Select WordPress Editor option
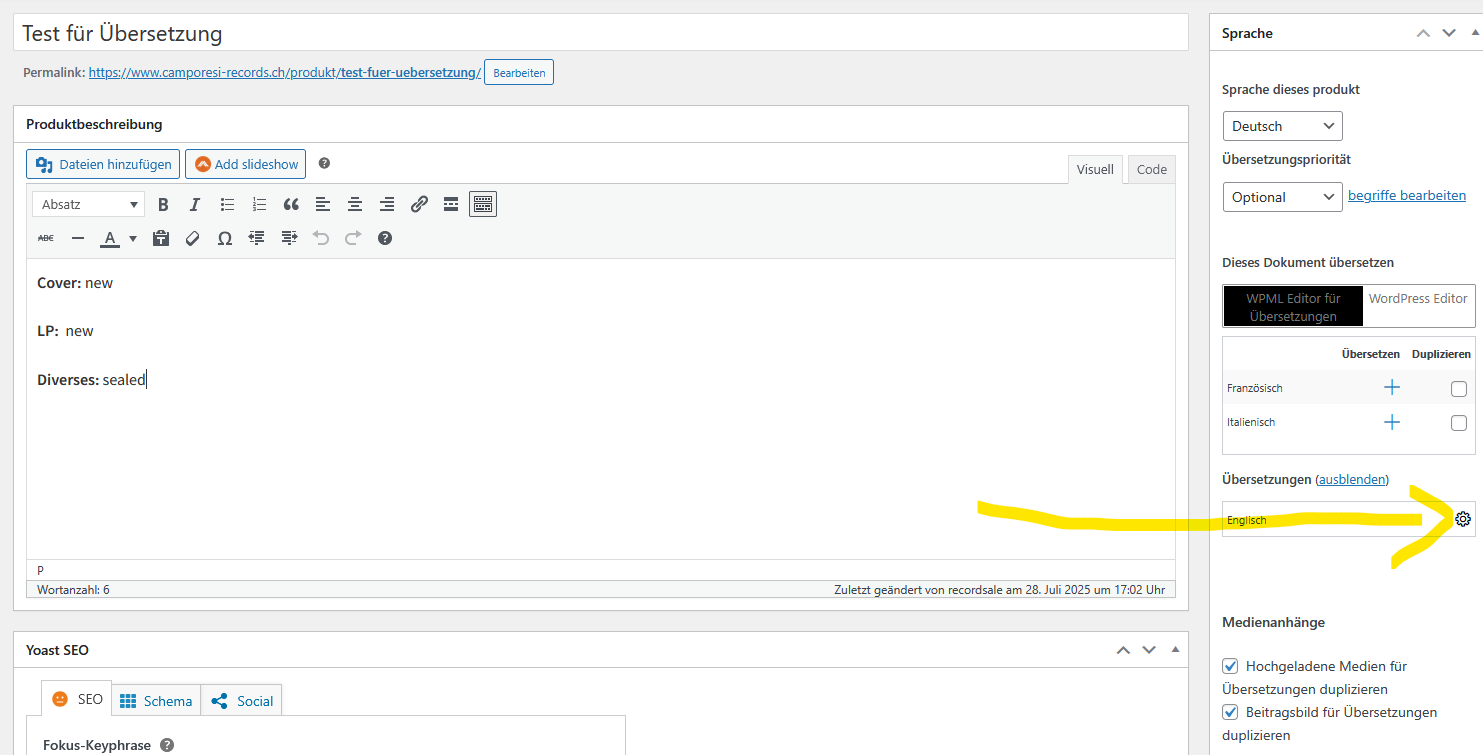The width and height of the screenshot is (1483, 755). point(1418,298)
